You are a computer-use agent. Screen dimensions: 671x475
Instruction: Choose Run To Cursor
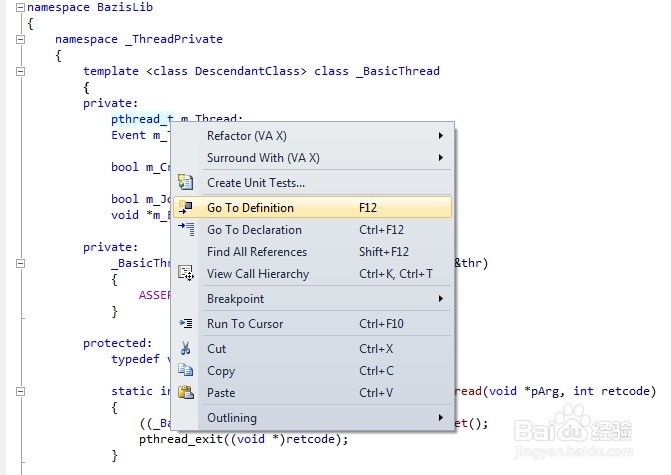(312, 324)
